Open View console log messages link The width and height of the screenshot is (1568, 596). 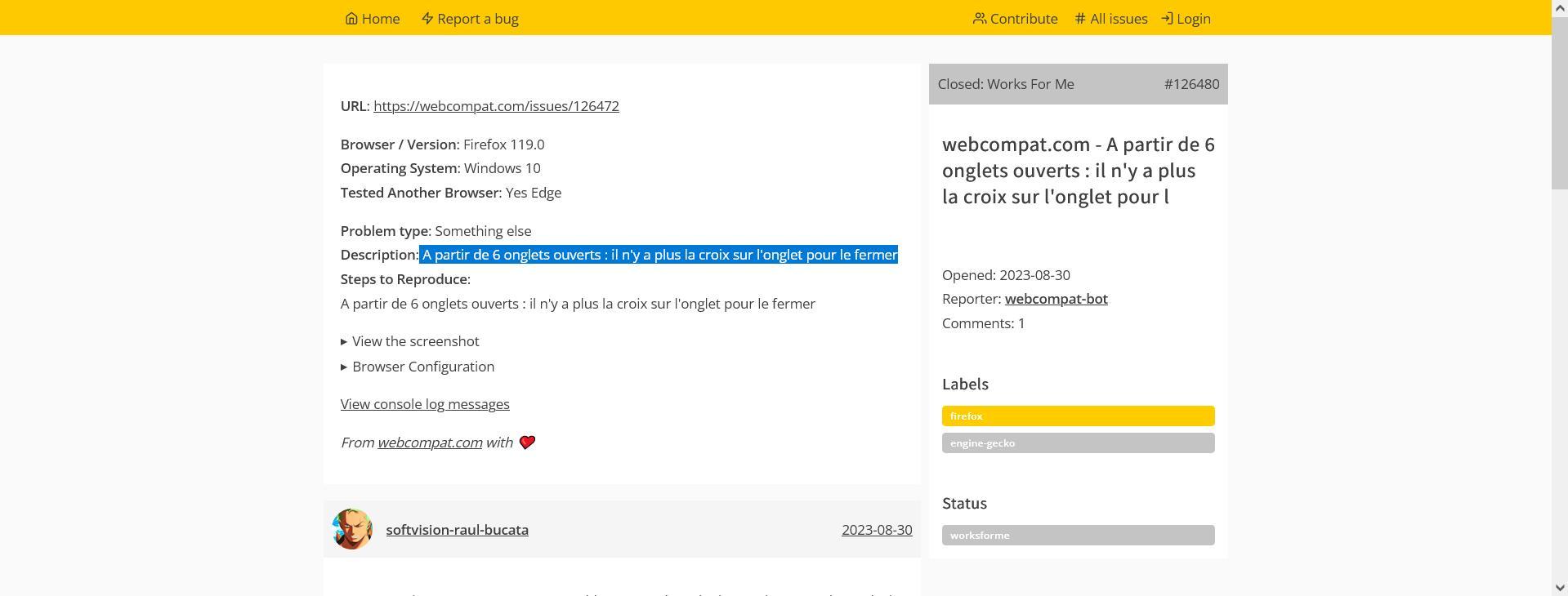(425, 404)
